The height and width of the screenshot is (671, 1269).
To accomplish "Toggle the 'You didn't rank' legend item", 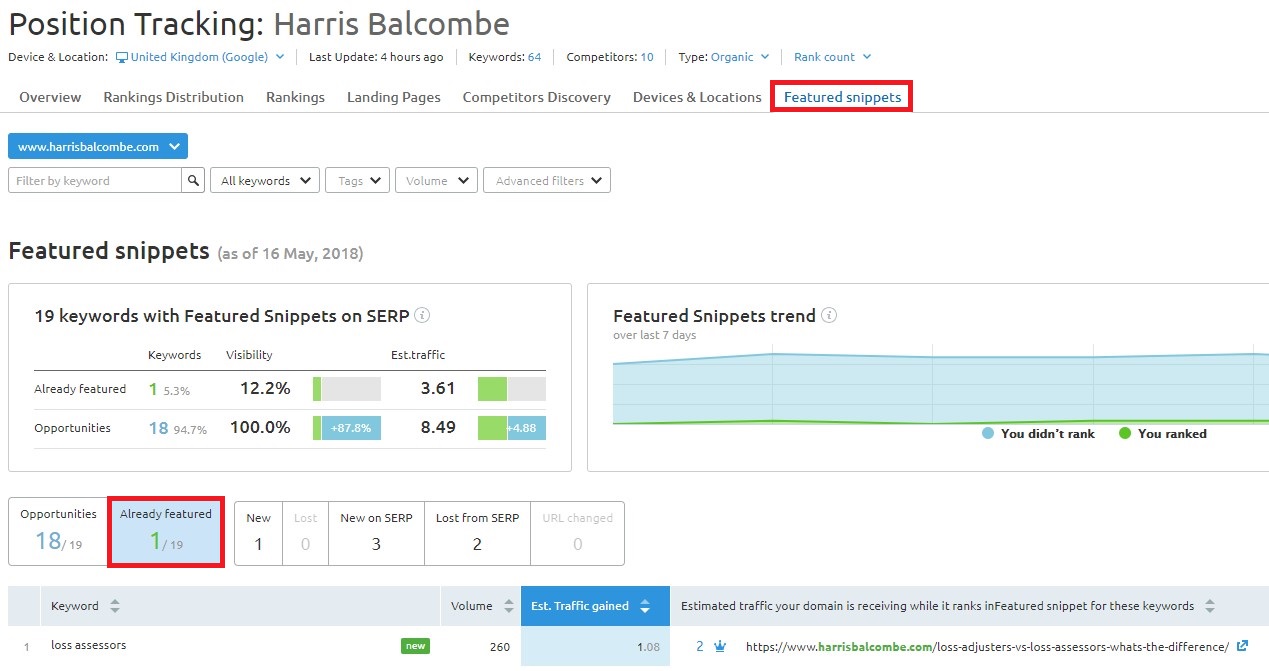I will point(1038,434).
